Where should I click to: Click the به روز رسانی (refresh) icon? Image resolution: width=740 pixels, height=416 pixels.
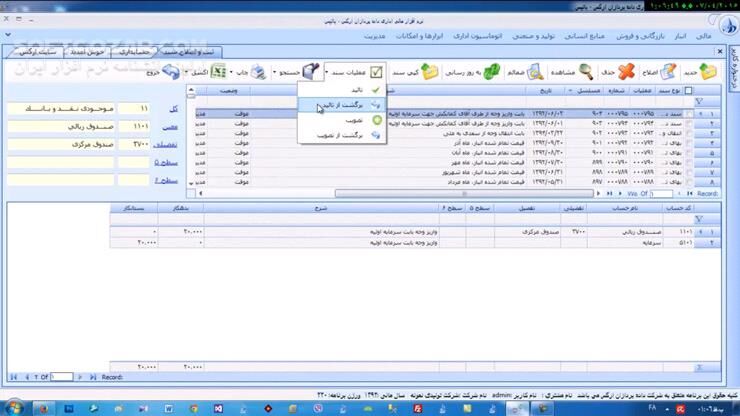[491, 72]
